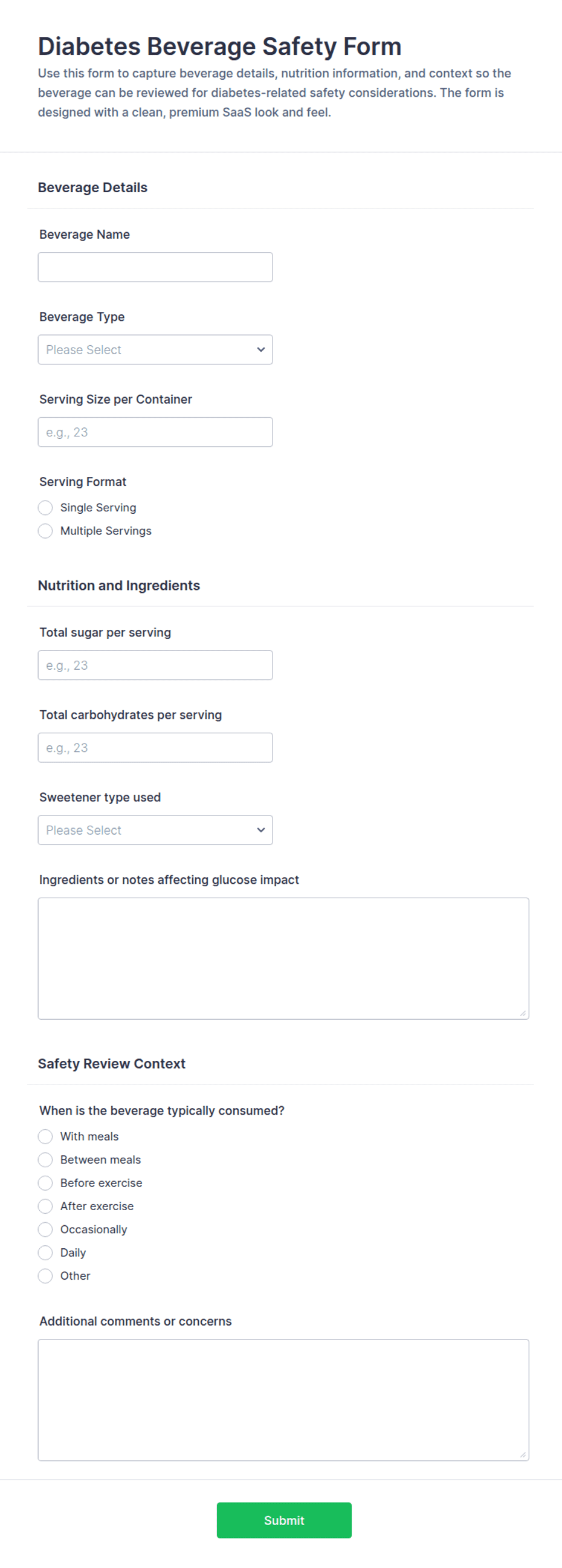The width and height of the screenshot is (562, 1568).
Task: Pick the Between meals radio option
Action: pyautogui.click(x=45, y=1159)
